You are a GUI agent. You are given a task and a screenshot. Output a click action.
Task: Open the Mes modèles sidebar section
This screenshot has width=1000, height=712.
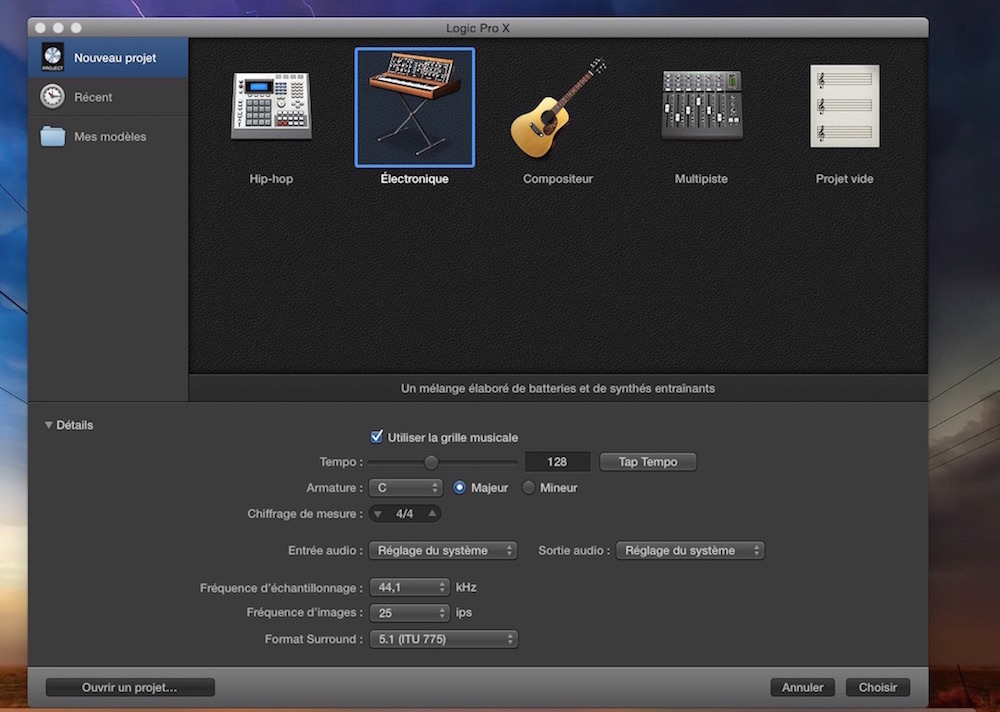point(108,136)
